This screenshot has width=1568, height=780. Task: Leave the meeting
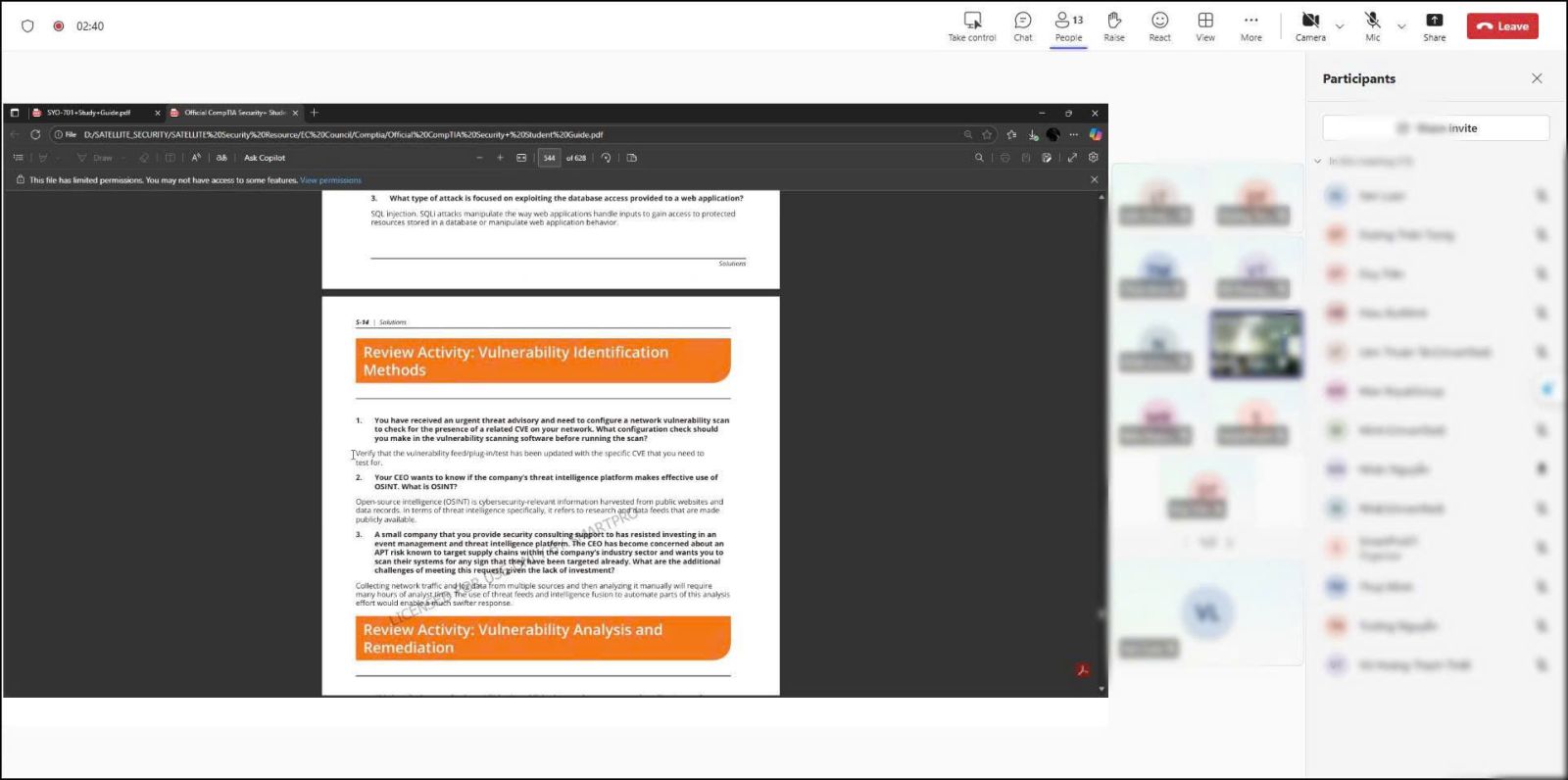1502,26
